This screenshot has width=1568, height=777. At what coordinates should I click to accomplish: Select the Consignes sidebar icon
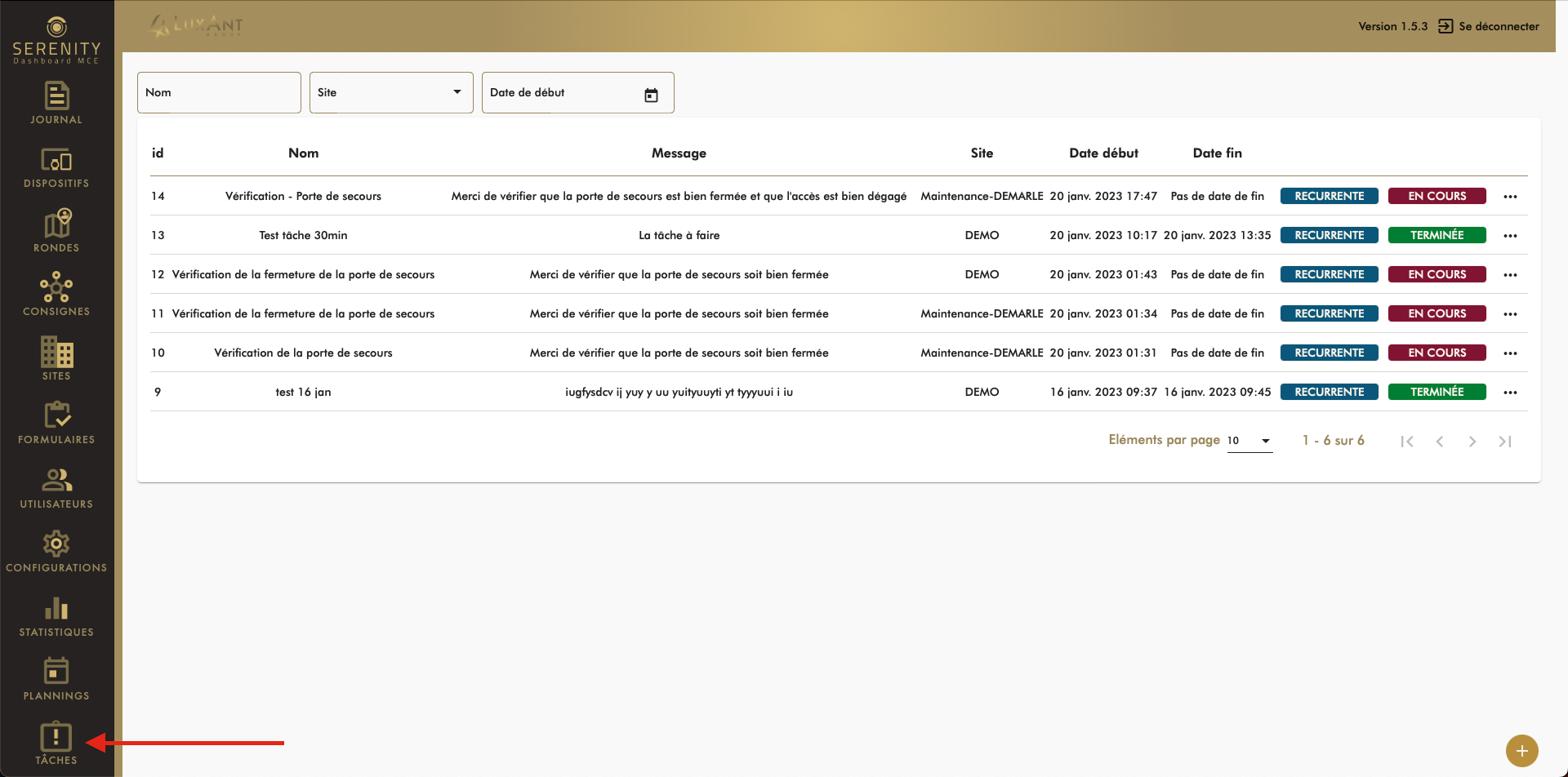[56, 295]
